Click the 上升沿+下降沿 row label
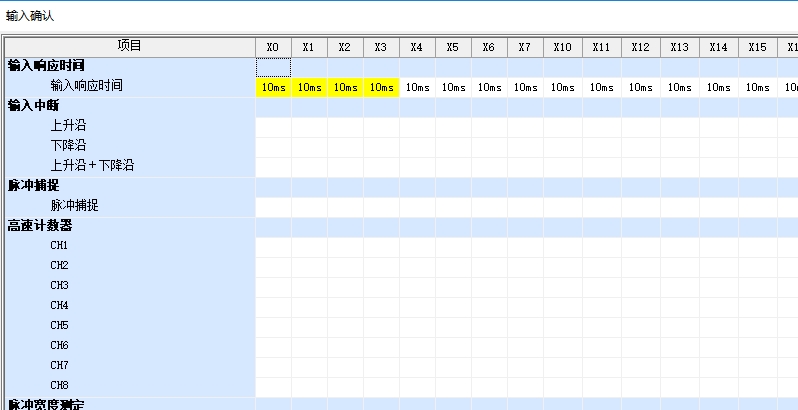Screen dimensions: 798x410 (x=92, y=166)
